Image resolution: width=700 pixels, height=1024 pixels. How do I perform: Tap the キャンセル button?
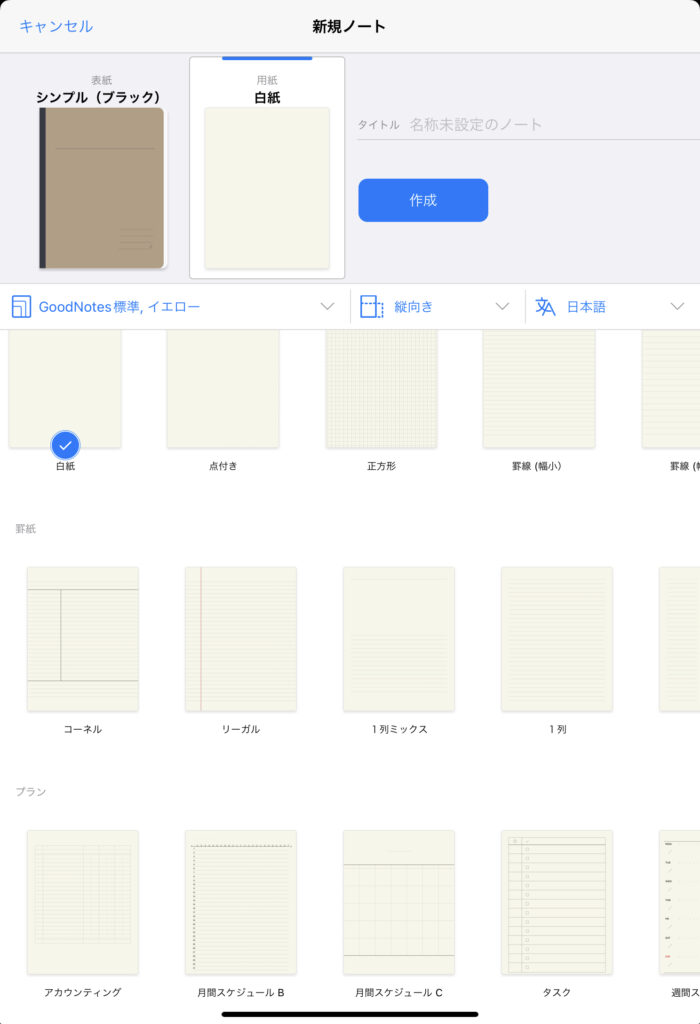56,26
